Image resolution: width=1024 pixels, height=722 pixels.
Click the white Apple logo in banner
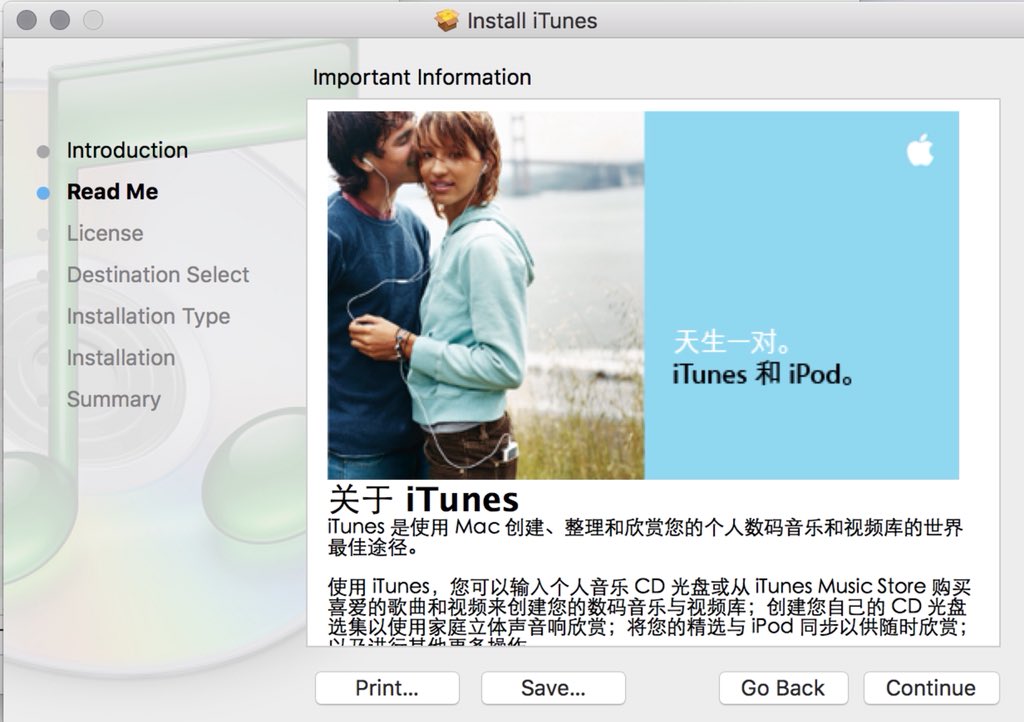[x=920, y=149]
